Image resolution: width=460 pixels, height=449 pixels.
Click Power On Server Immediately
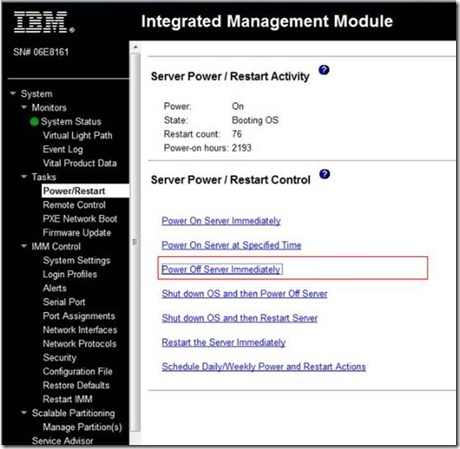[221, 221]
